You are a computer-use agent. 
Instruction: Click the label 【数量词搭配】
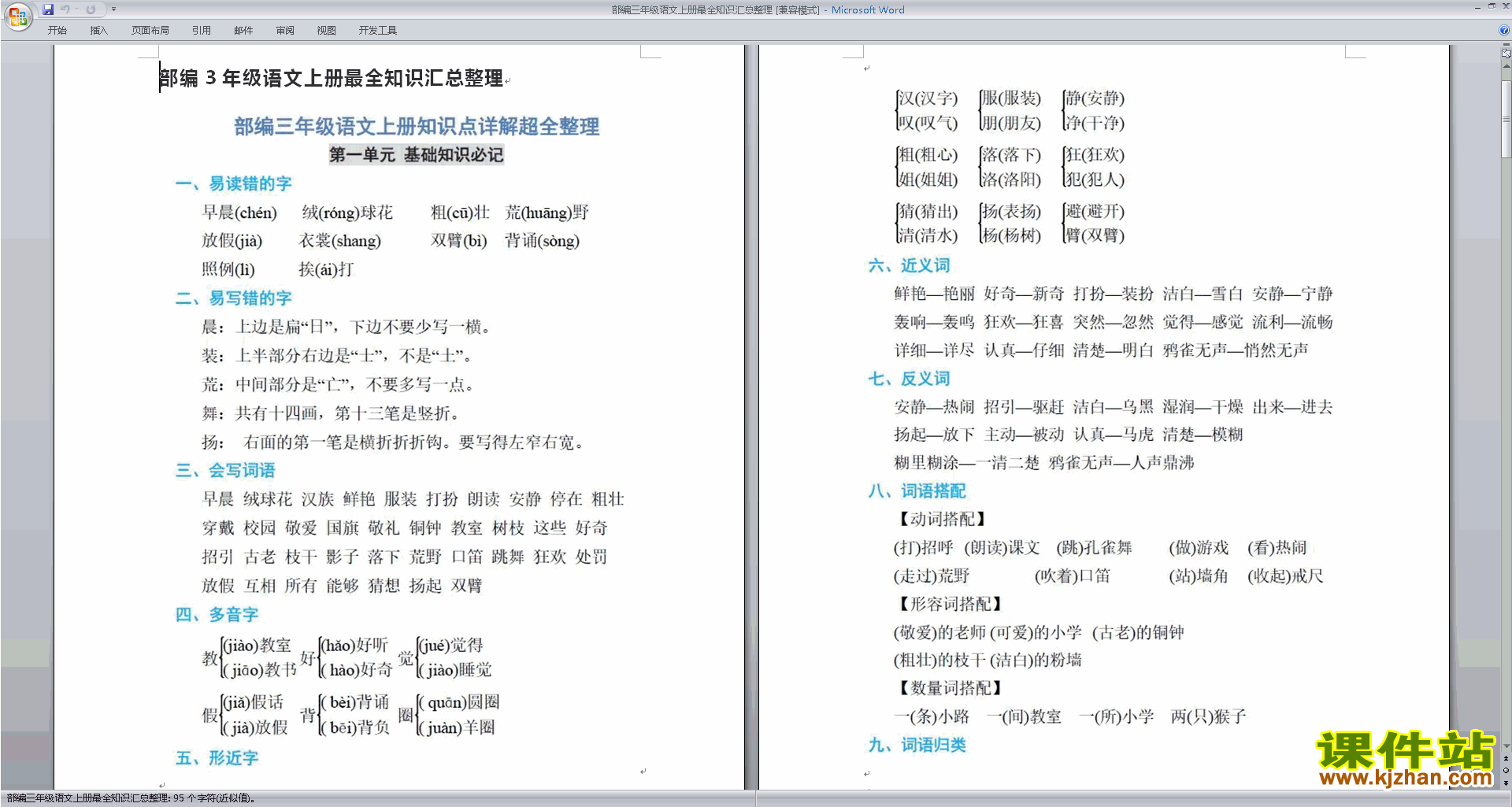(x=950, y=689)
